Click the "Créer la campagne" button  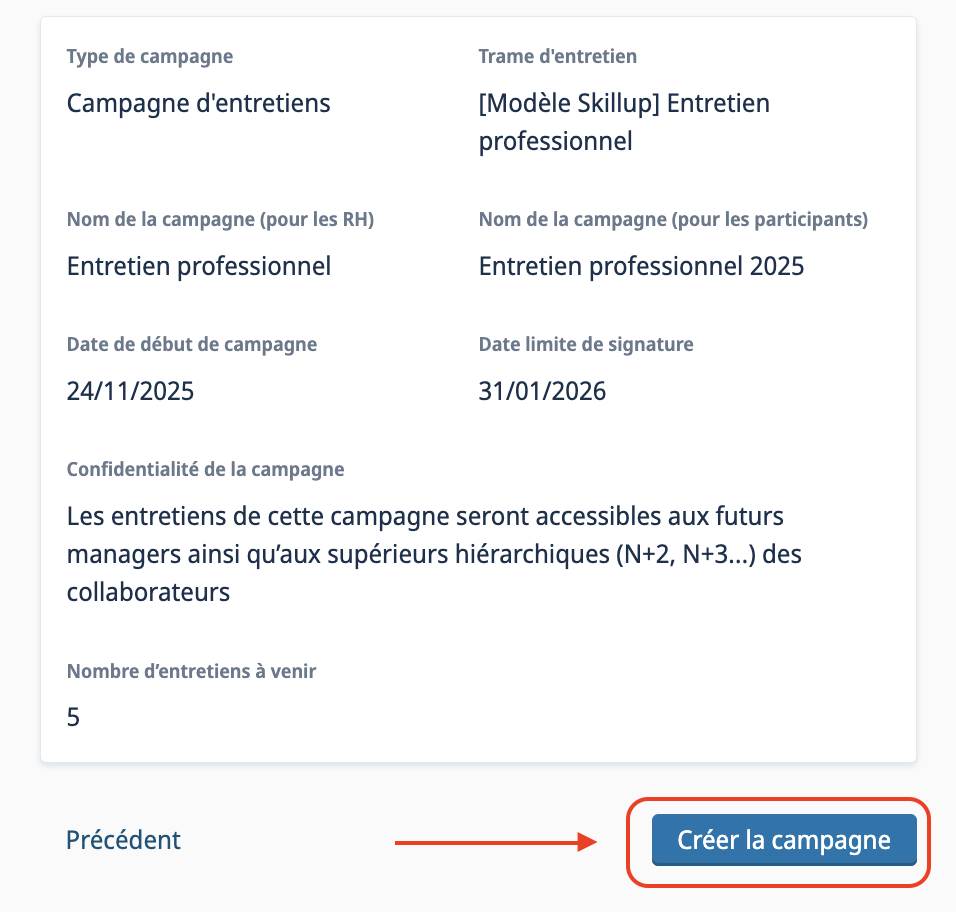783,840
